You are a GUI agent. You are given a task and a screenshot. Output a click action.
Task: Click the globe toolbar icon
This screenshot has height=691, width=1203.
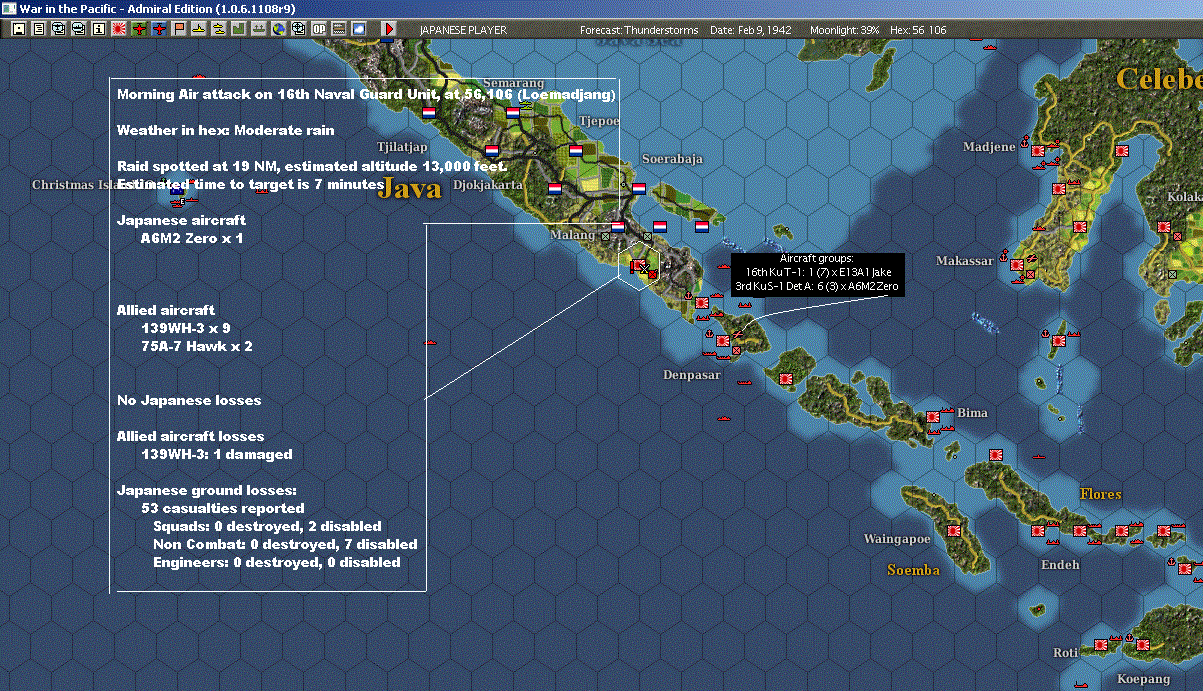click(x=279, y=29)
